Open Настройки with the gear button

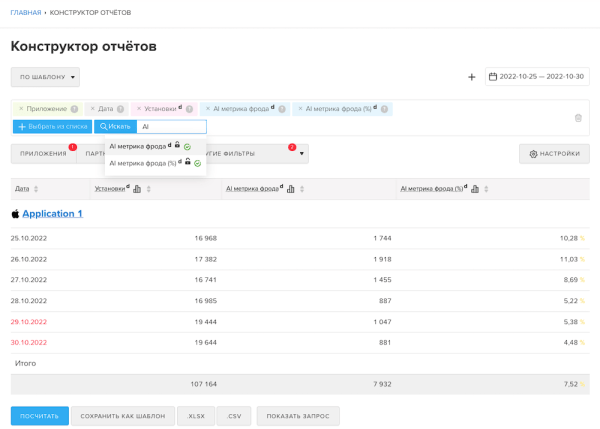pos(554,154)
